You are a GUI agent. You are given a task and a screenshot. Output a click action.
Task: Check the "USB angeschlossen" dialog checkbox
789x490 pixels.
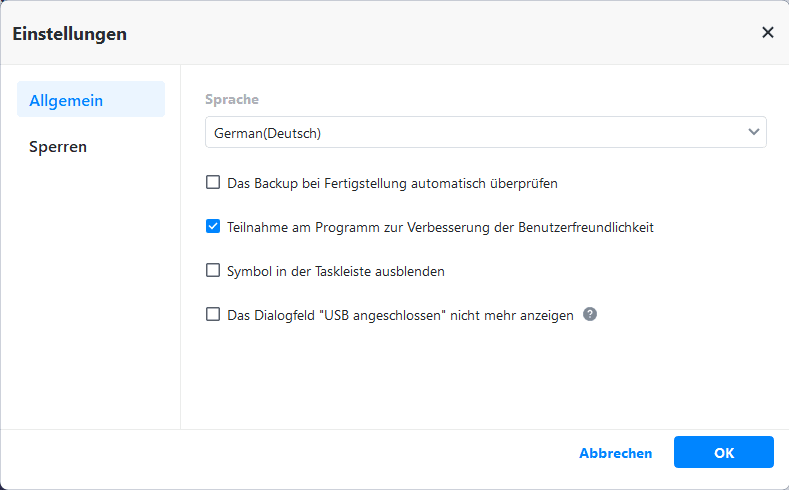[213, 314]
